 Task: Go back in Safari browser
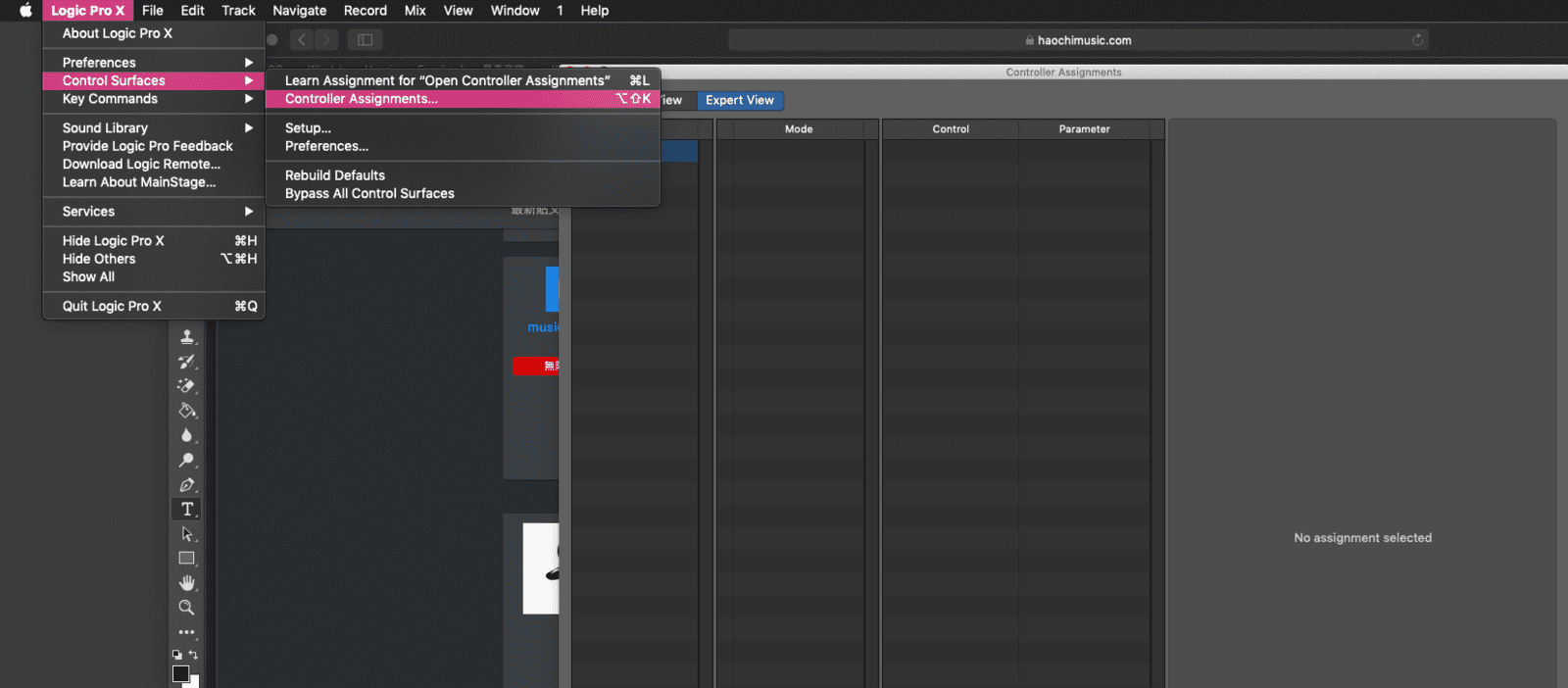coord(302,40)
